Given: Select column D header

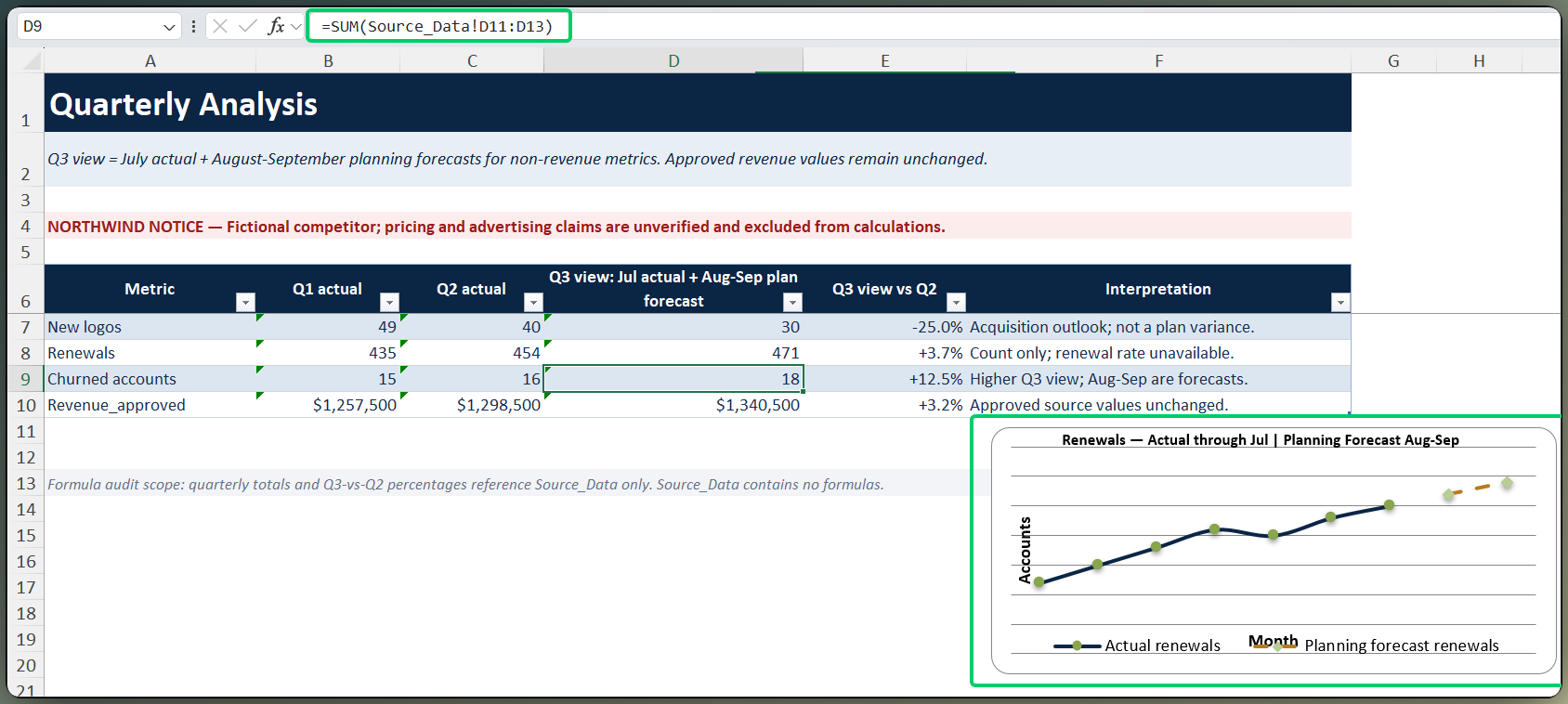Looking at the screenshot, I should click(x=673, y=61).
